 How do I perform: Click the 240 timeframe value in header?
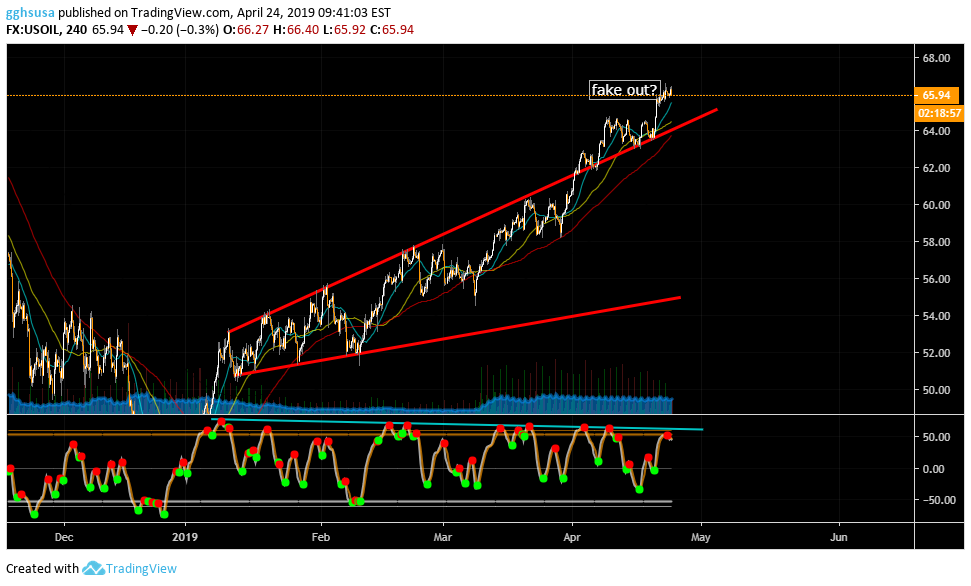pyautogui.click(x=76, y=30)
